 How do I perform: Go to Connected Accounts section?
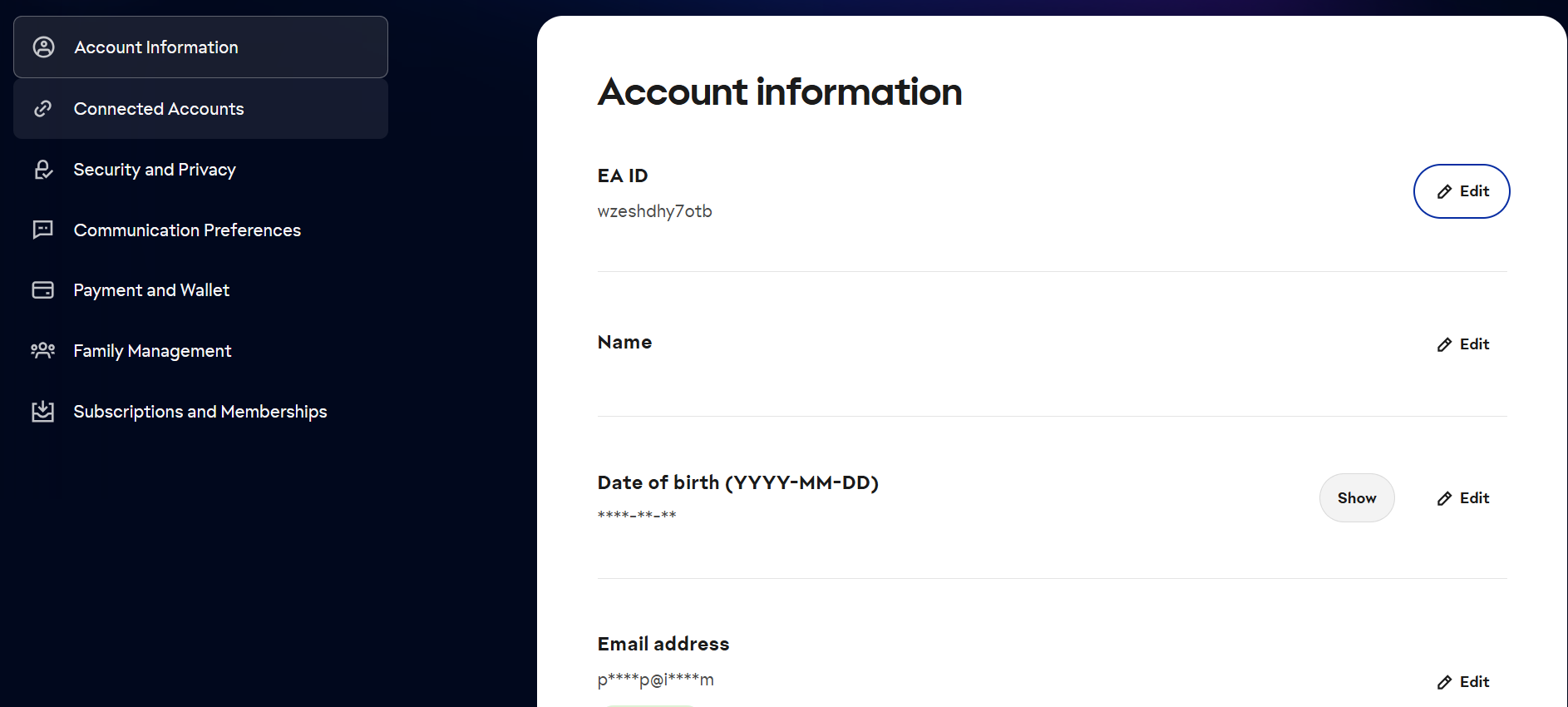coord(159,109)
